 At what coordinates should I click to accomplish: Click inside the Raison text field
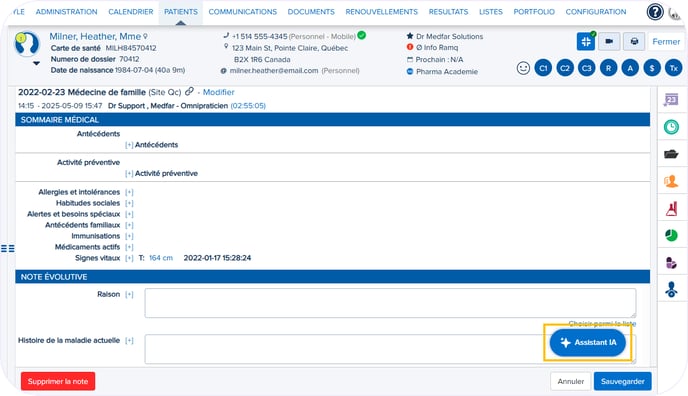[390, 303]
